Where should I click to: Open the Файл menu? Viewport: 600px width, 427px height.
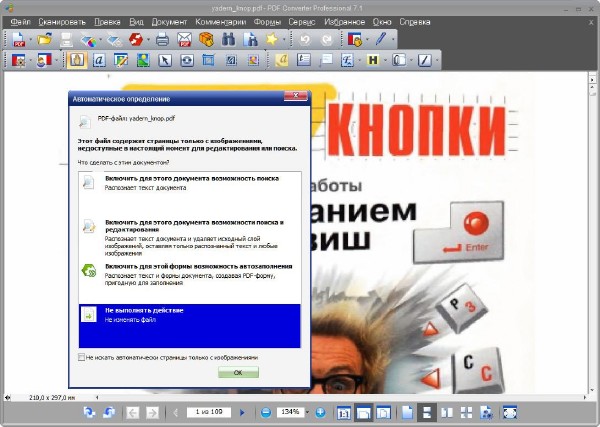click(20, 21)
